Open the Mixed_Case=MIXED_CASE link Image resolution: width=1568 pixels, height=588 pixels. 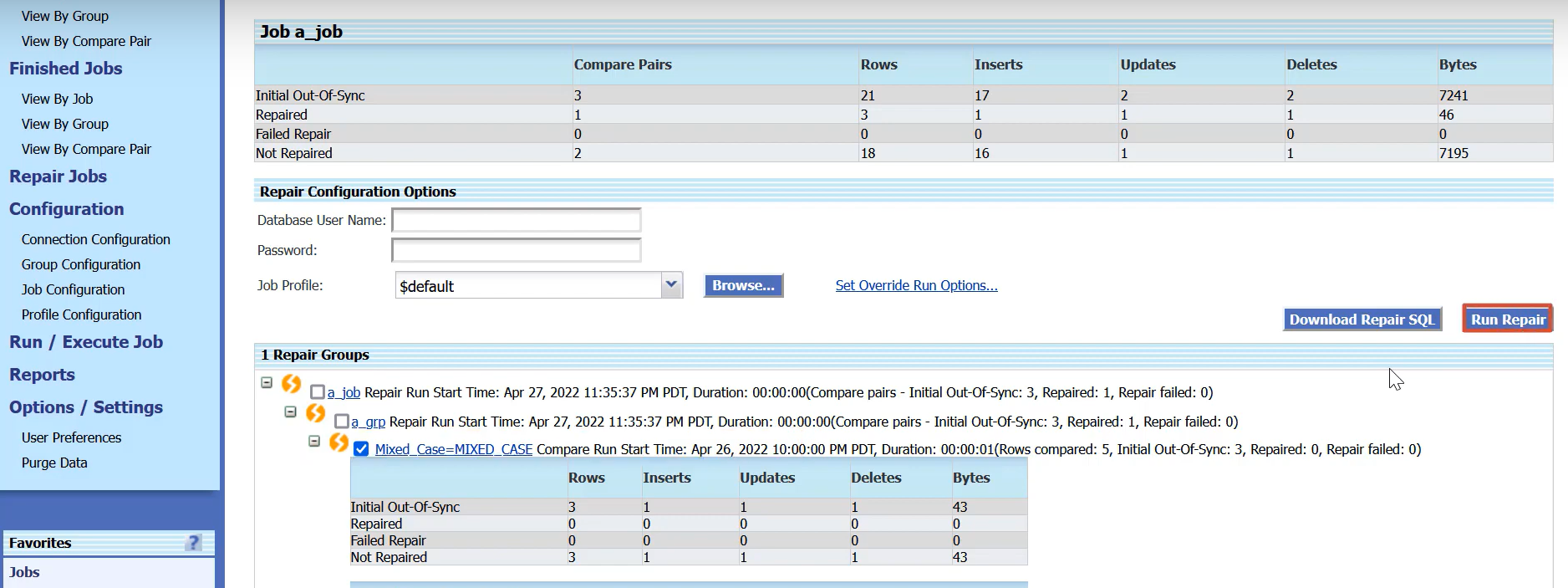click(x=454, y=449)
